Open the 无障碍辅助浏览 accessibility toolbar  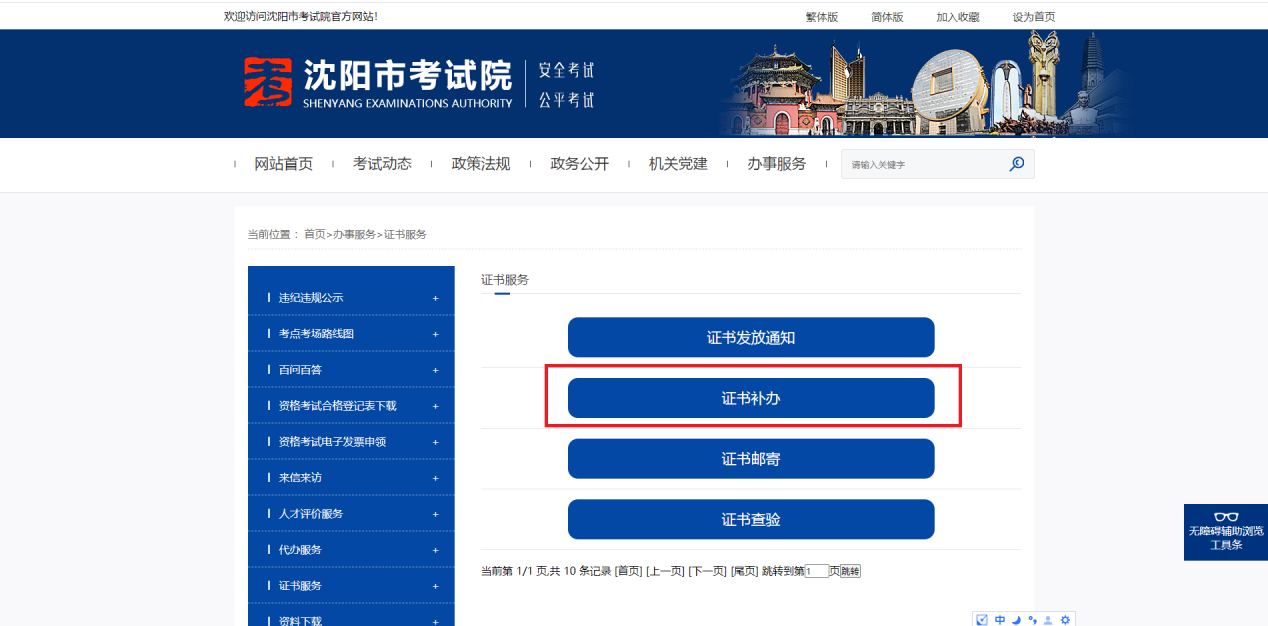pyautogui.click(x=1225, y=531)
